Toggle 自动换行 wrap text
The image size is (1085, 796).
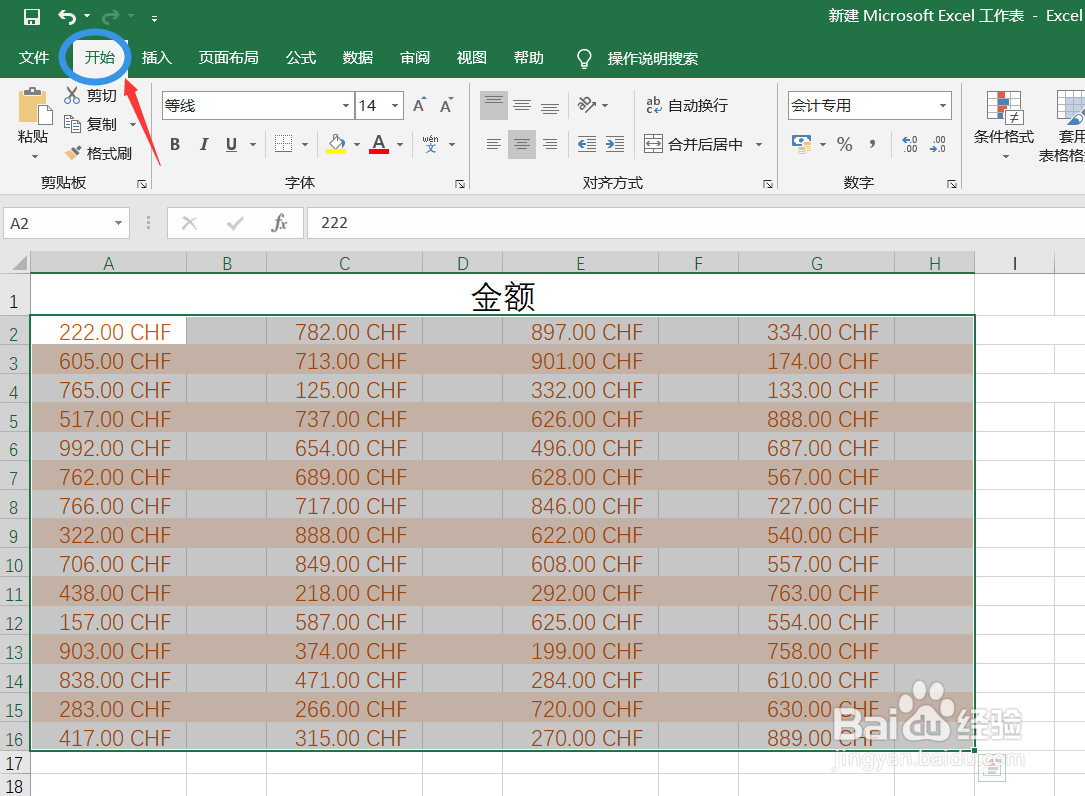[686, 105]
